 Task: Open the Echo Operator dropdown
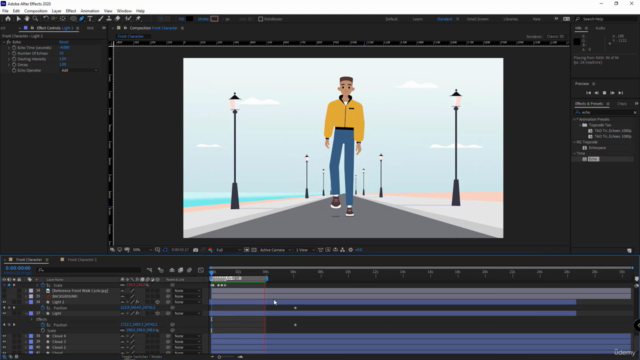pos(80,71)
